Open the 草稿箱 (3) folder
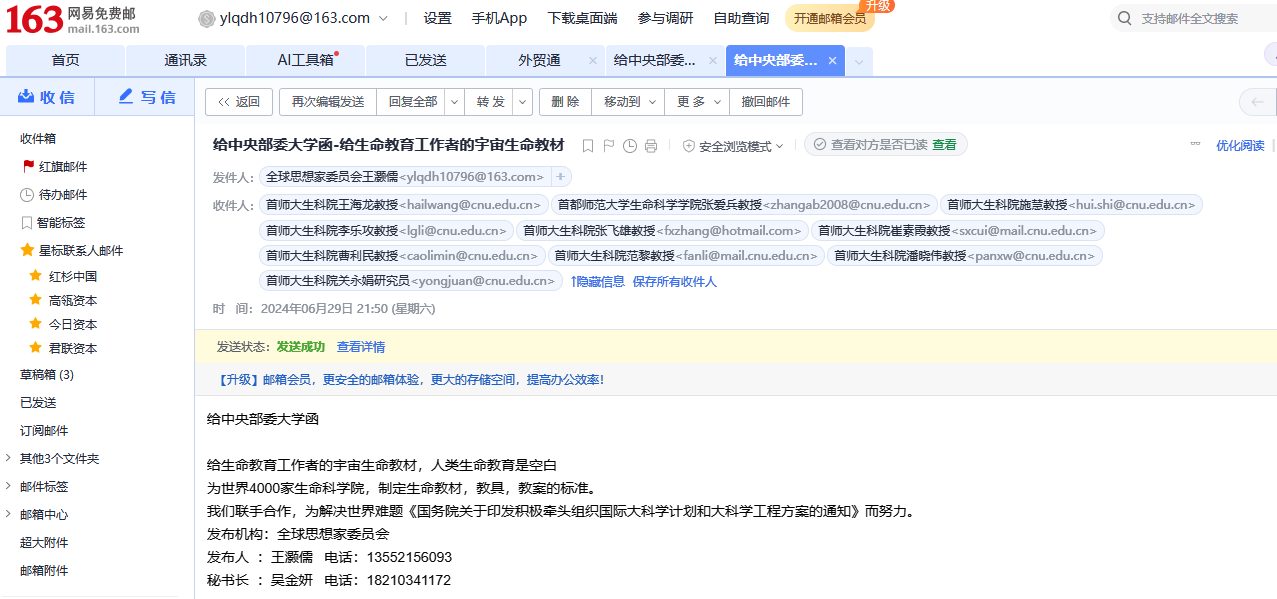Screen dimensions: 1277x599 pos(47,375)
